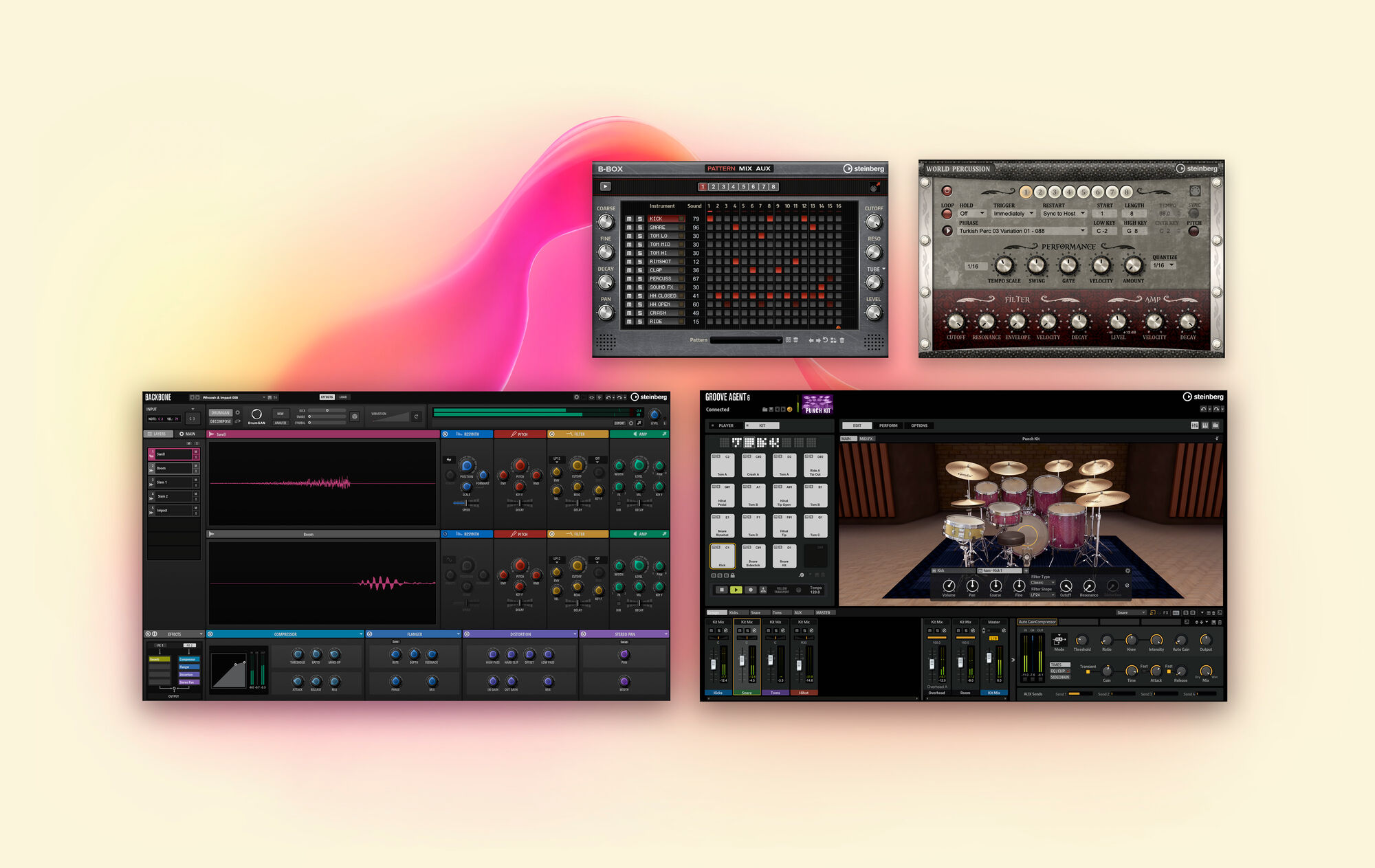The image size is (1375, 868).
Task: Click Backbone variation refresh icon
Action: point(416,416)
